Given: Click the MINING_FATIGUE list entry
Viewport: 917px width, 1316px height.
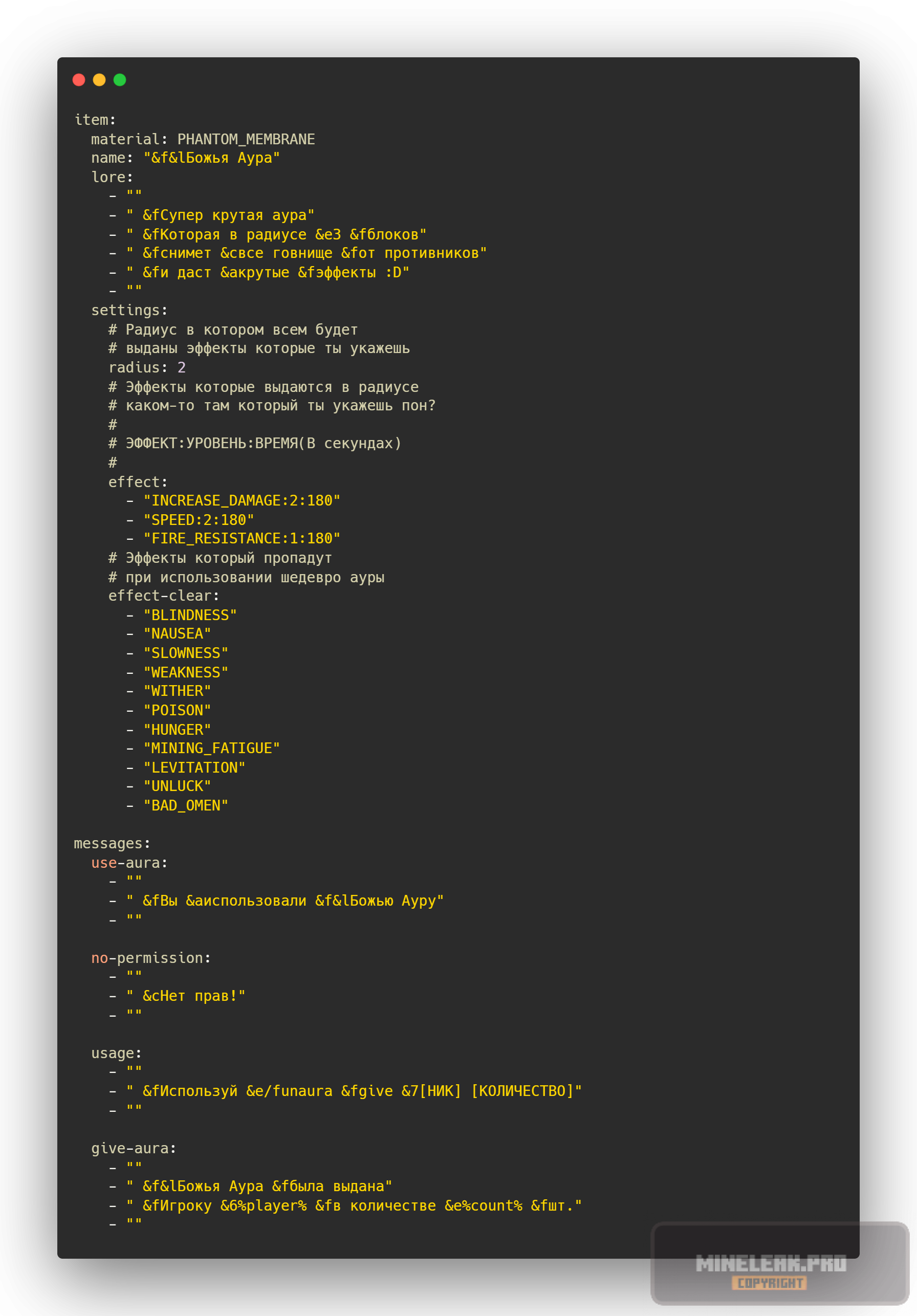Looking at the screenshot, I should [211, 748].
